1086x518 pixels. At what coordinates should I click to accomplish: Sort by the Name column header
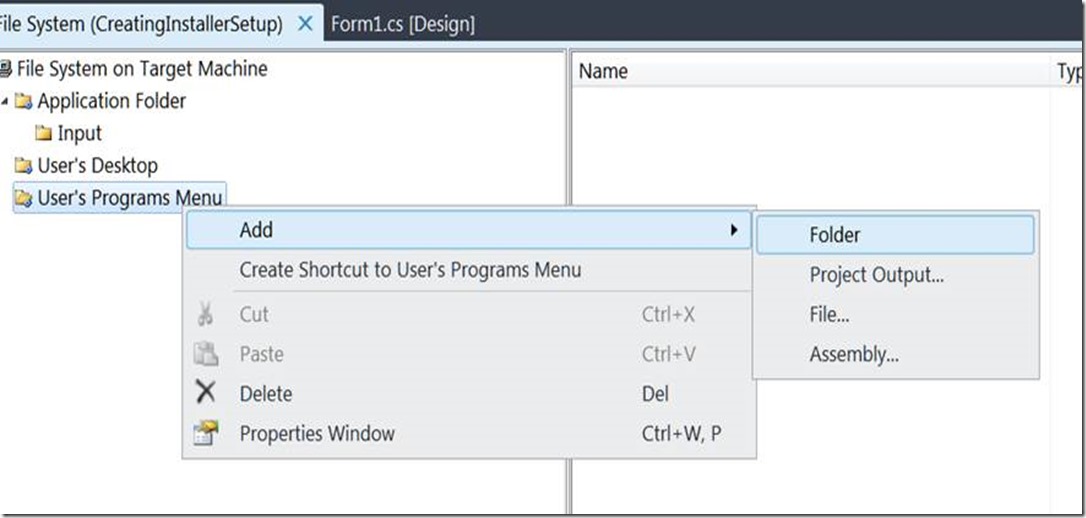click(x=603, y=71)
